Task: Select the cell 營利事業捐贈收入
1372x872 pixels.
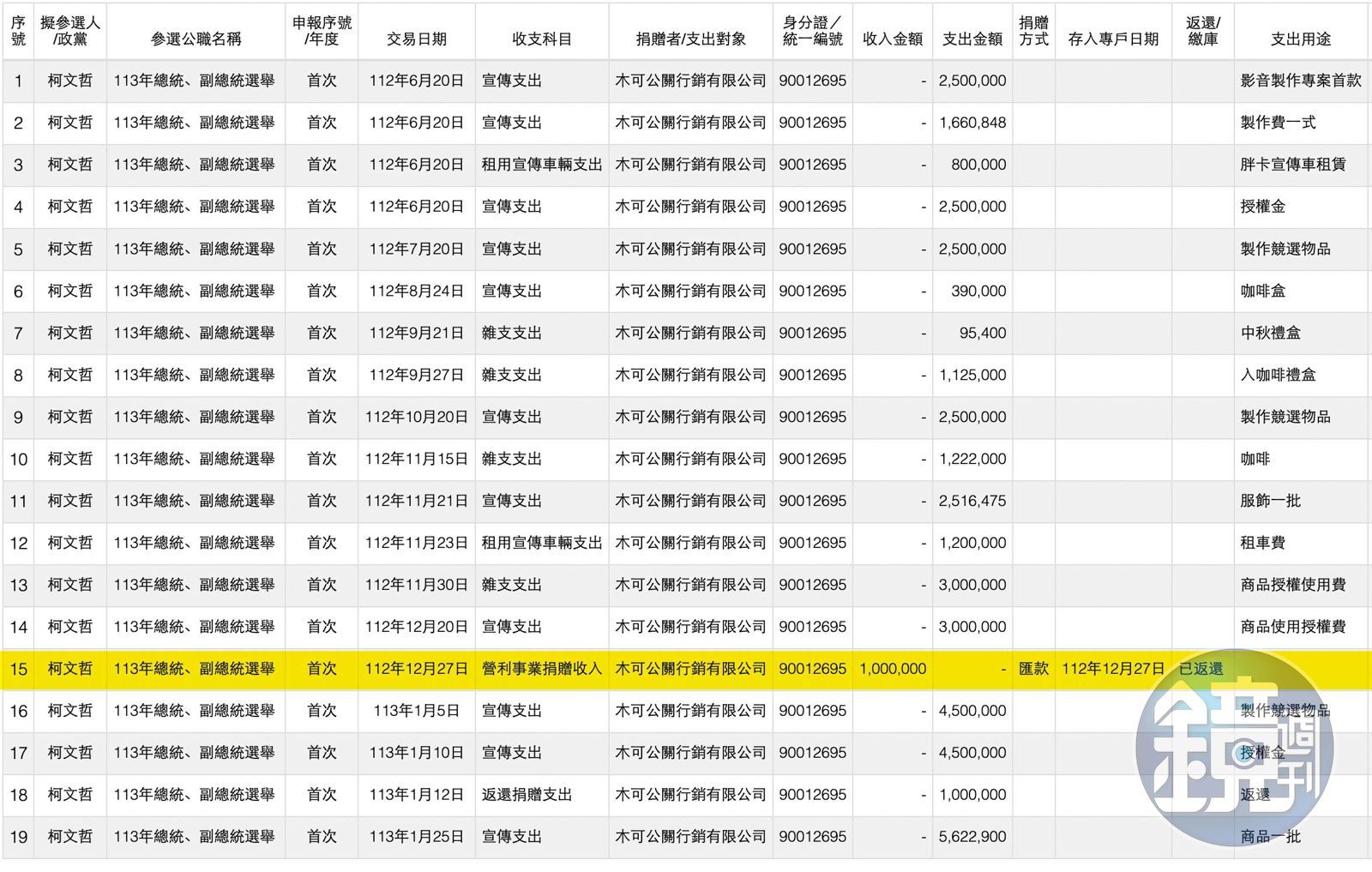Action: [542, 669]
